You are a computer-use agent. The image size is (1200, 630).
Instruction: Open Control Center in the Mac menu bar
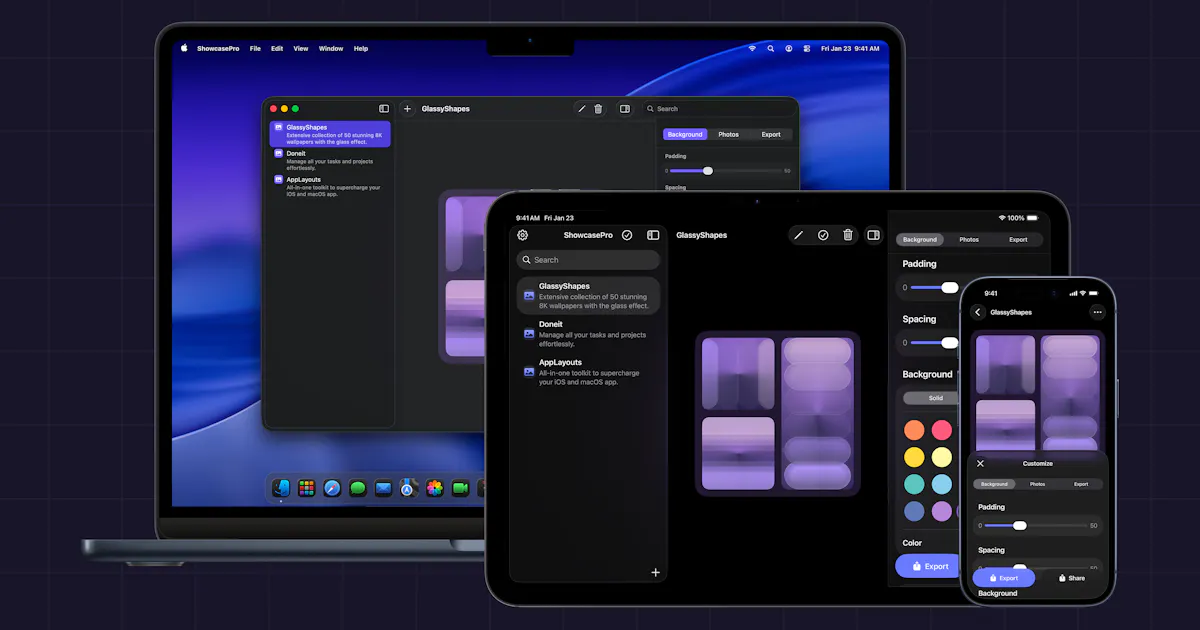click(x=805, y=48)
